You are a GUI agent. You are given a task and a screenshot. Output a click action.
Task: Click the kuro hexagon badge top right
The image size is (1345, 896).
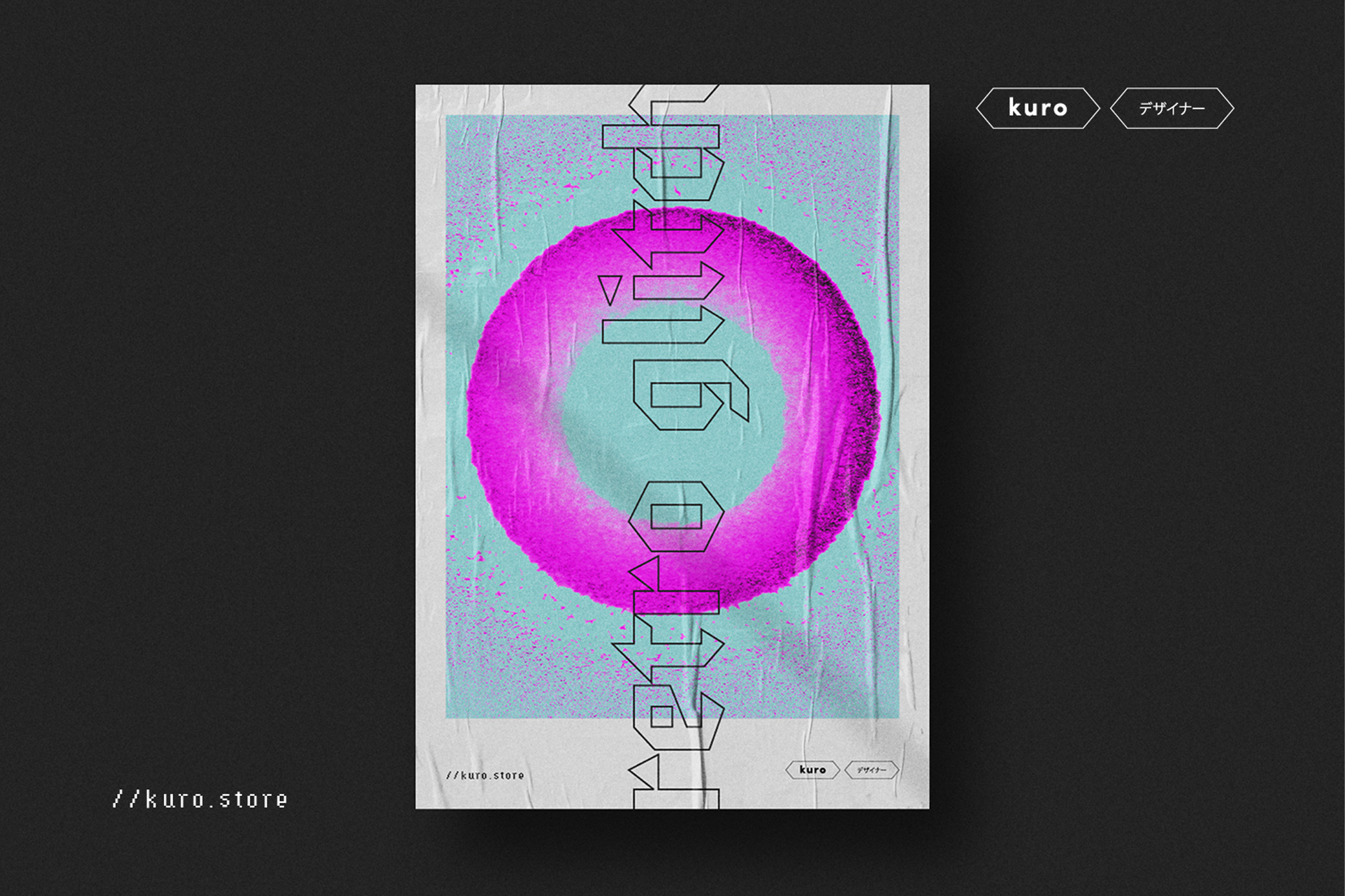click(1038, 109)
